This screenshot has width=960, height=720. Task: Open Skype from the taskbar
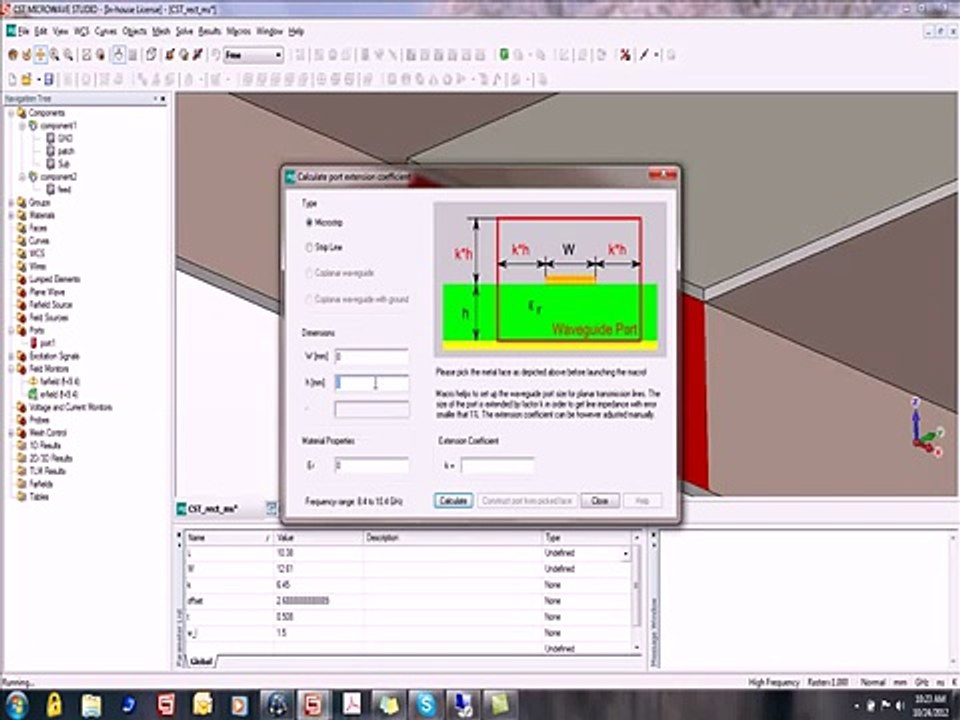point(425,705)
